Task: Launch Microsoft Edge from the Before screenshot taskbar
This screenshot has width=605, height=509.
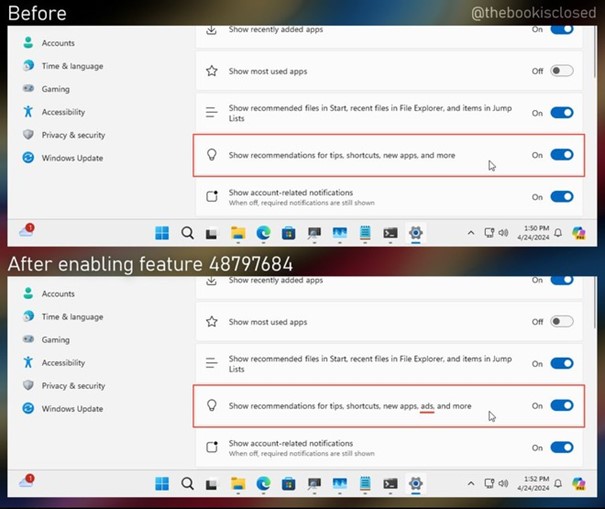Action: click(x=264, y=233)
